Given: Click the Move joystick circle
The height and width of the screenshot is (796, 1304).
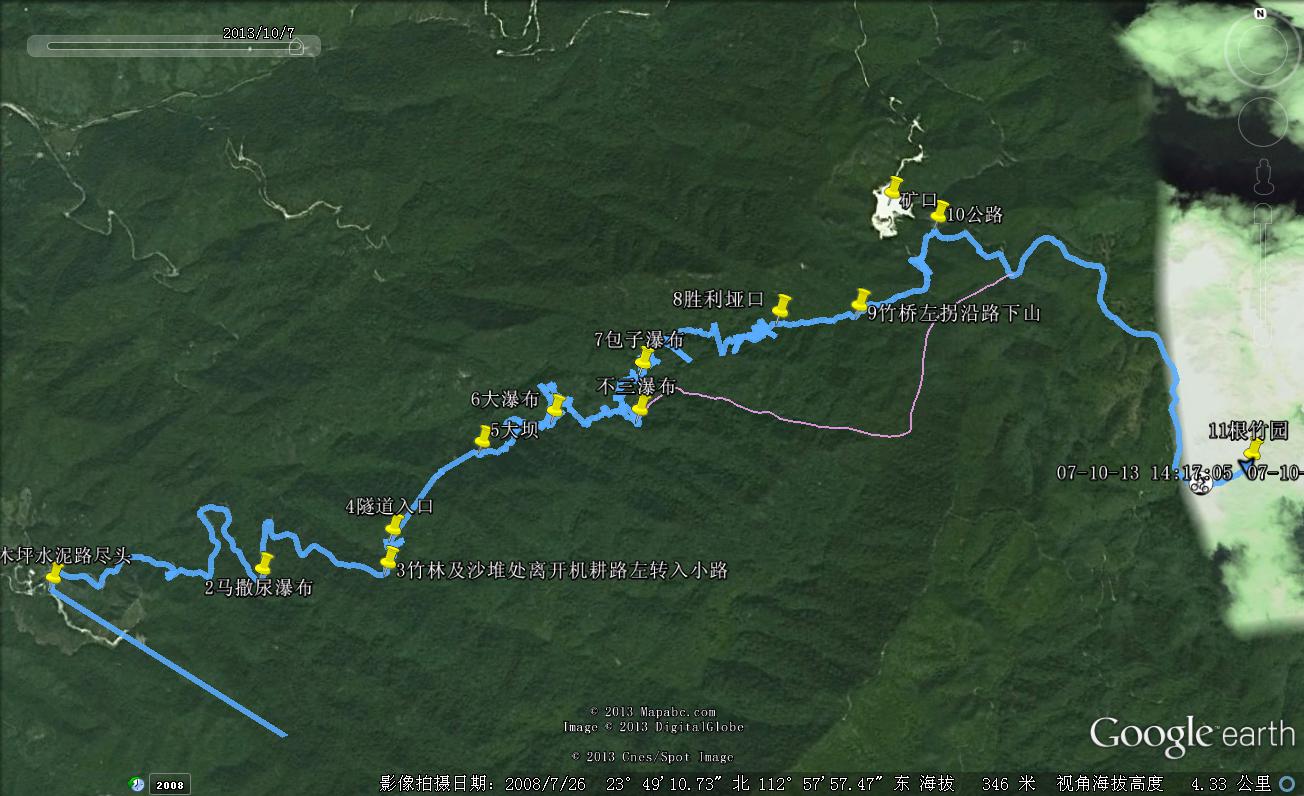Looking at the screenshot, I should pyautogui.click(x=1264, y=122).
